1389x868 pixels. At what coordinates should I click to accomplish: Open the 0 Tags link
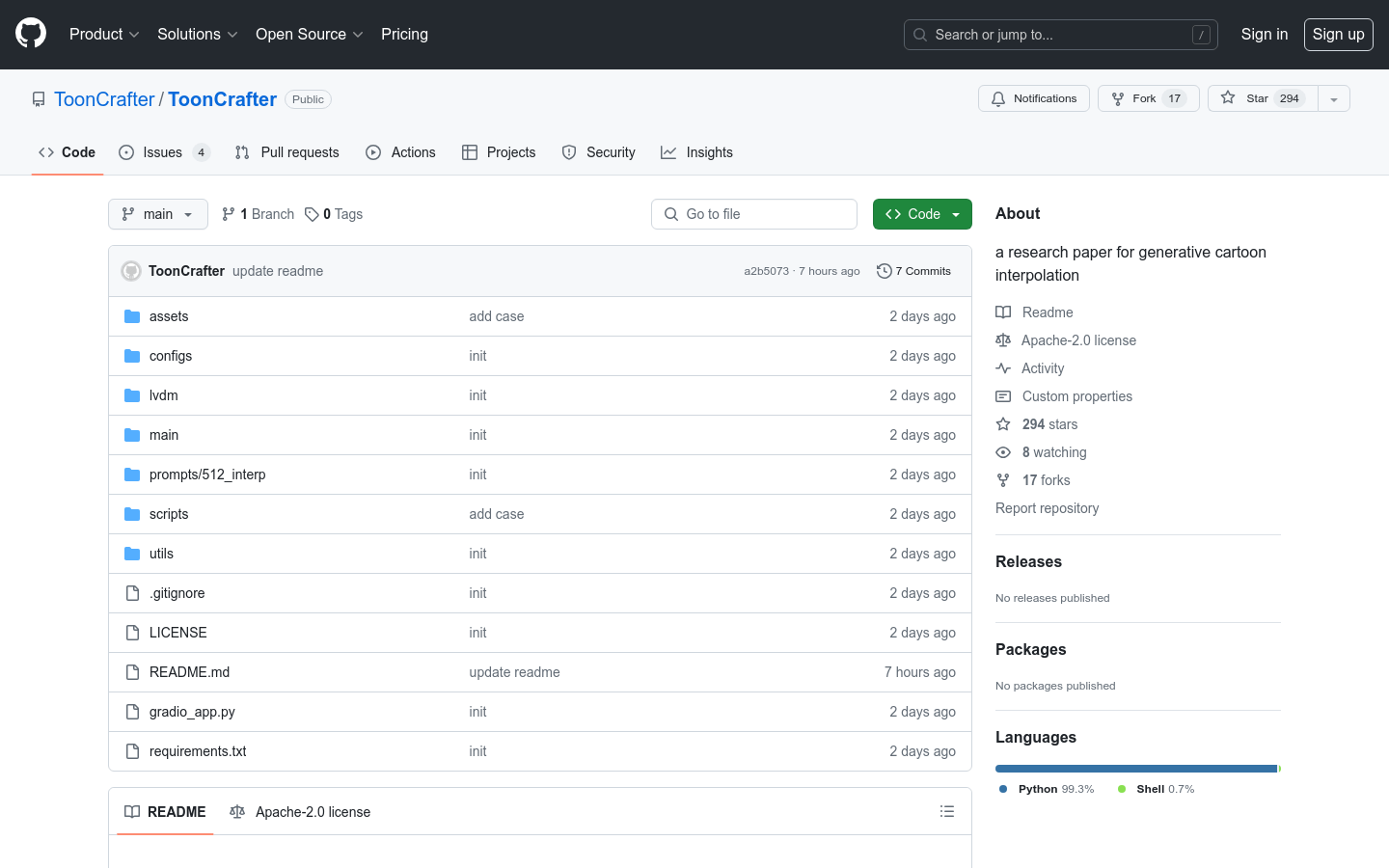point(334,214)
